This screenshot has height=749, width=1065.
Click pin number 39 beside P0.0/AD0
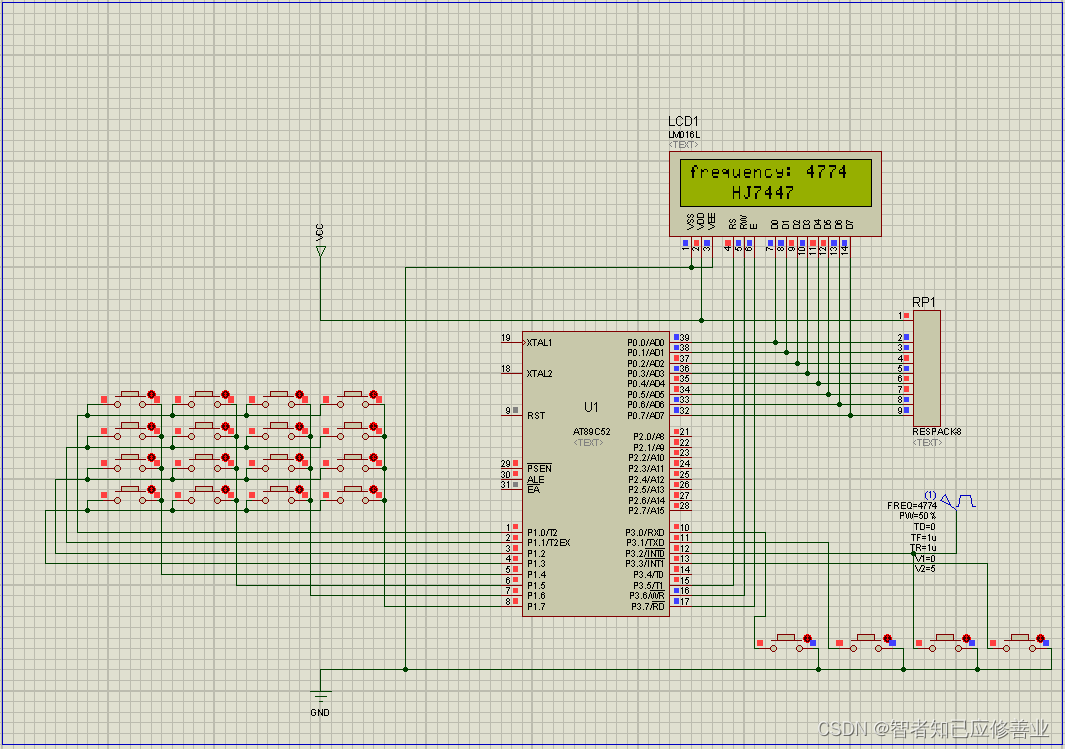coord(685,337)
